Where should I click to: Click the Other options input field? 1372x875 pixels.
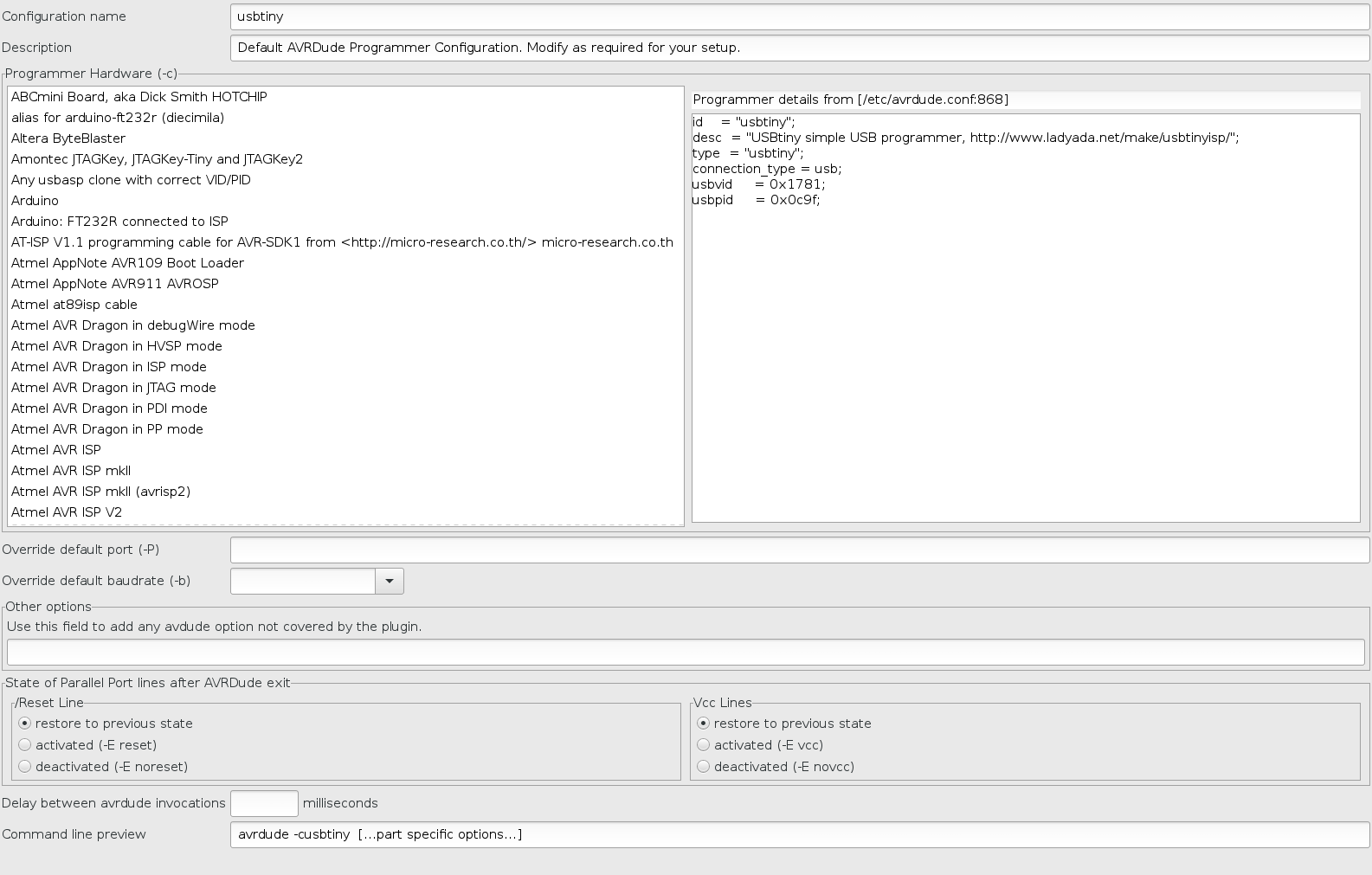686,652
